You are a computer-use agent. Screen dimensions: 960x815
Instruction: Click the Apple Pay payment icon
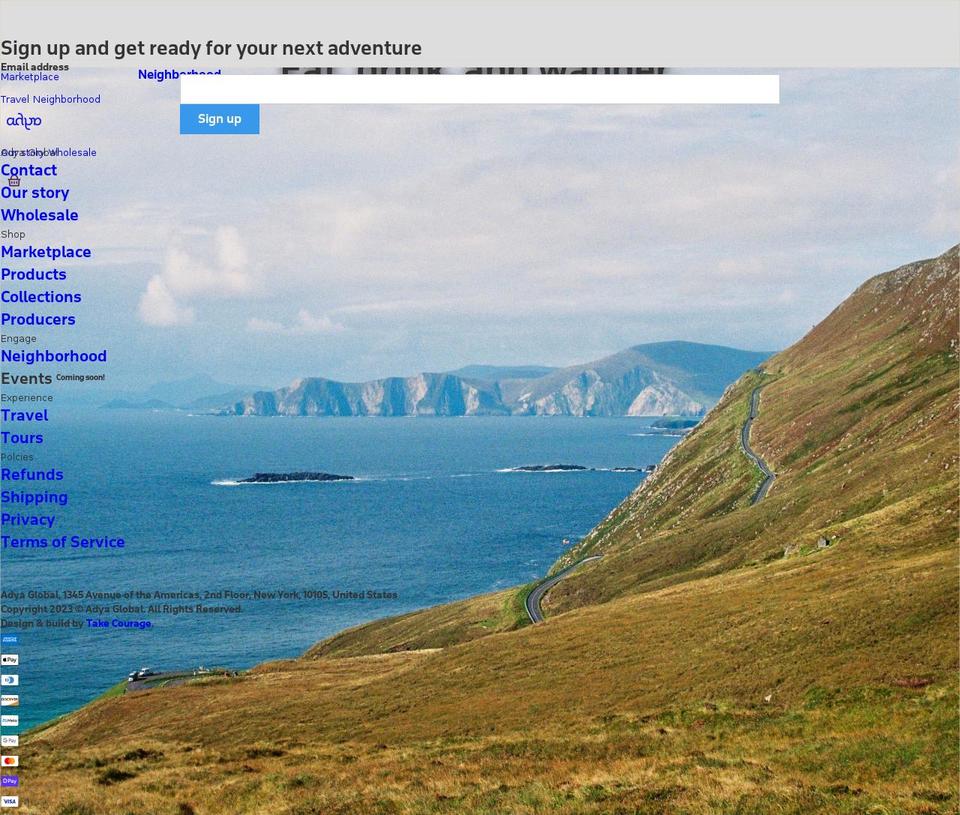10,659
